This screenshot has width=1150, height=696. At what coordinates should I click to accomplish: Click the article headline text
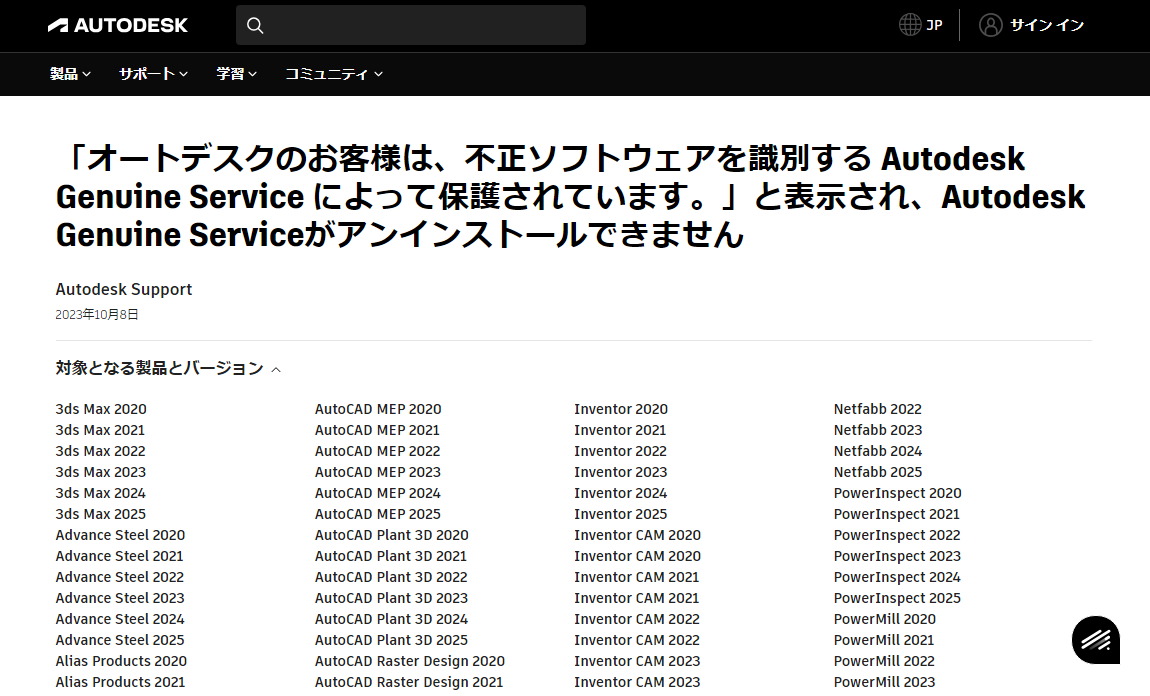[571, 197]
